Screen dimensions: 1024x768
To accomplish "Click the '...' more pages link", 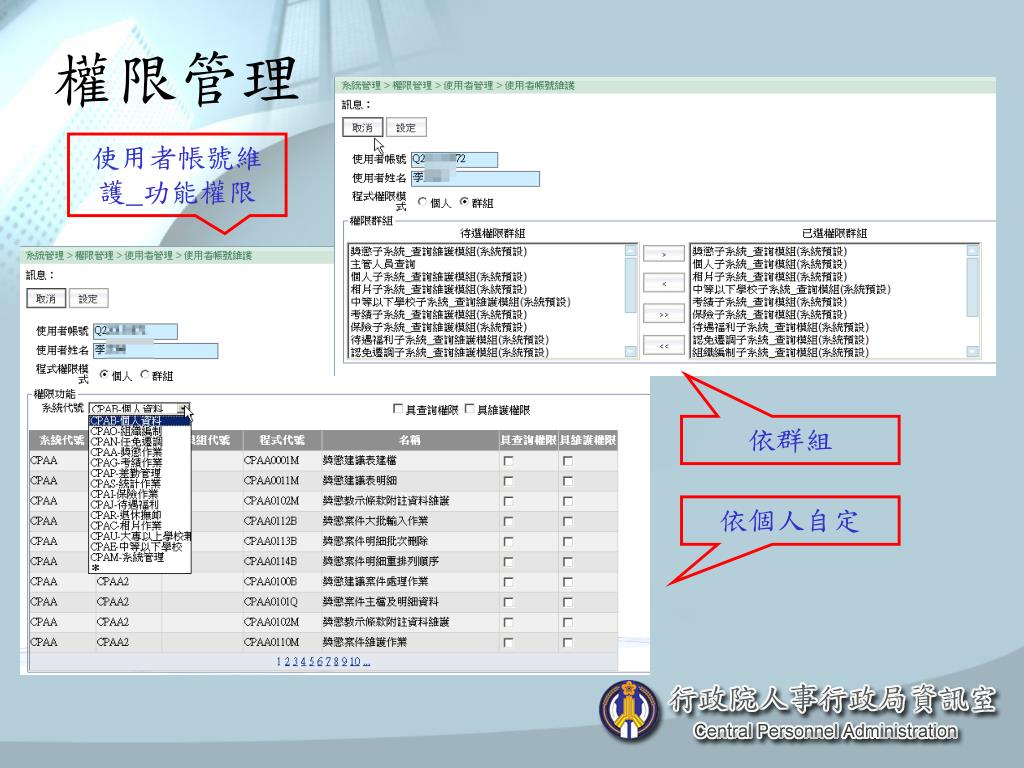I will [x=366, y=662].
